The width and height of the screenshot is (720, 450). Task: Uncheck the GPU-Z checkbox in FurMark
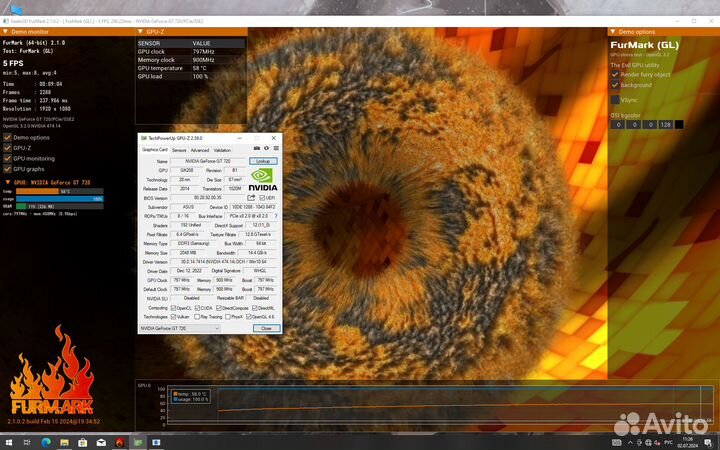(x=7, y=148)
